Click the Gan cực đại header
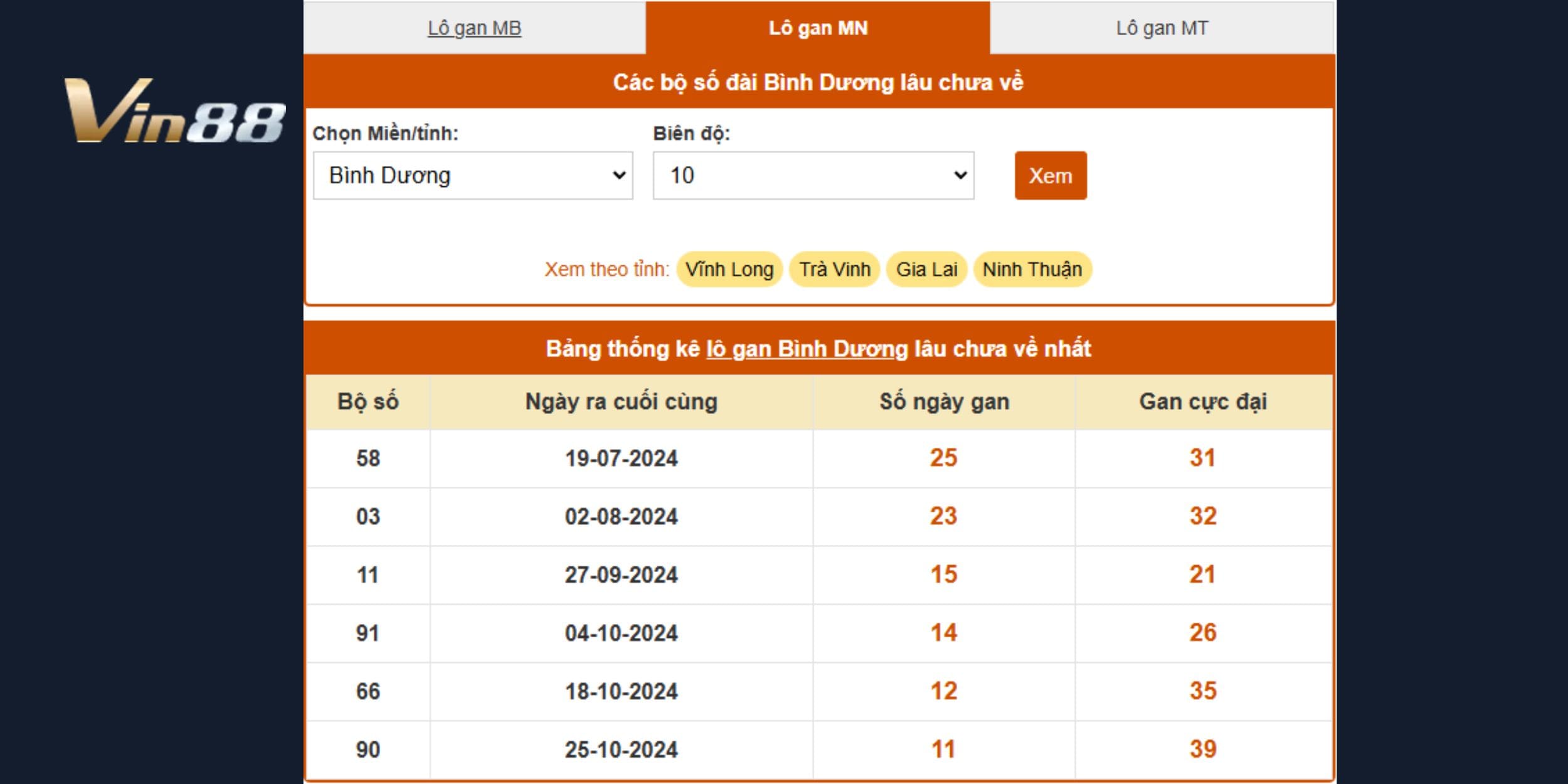This screenshot has height=784, width=1568. coord(1203,402)
